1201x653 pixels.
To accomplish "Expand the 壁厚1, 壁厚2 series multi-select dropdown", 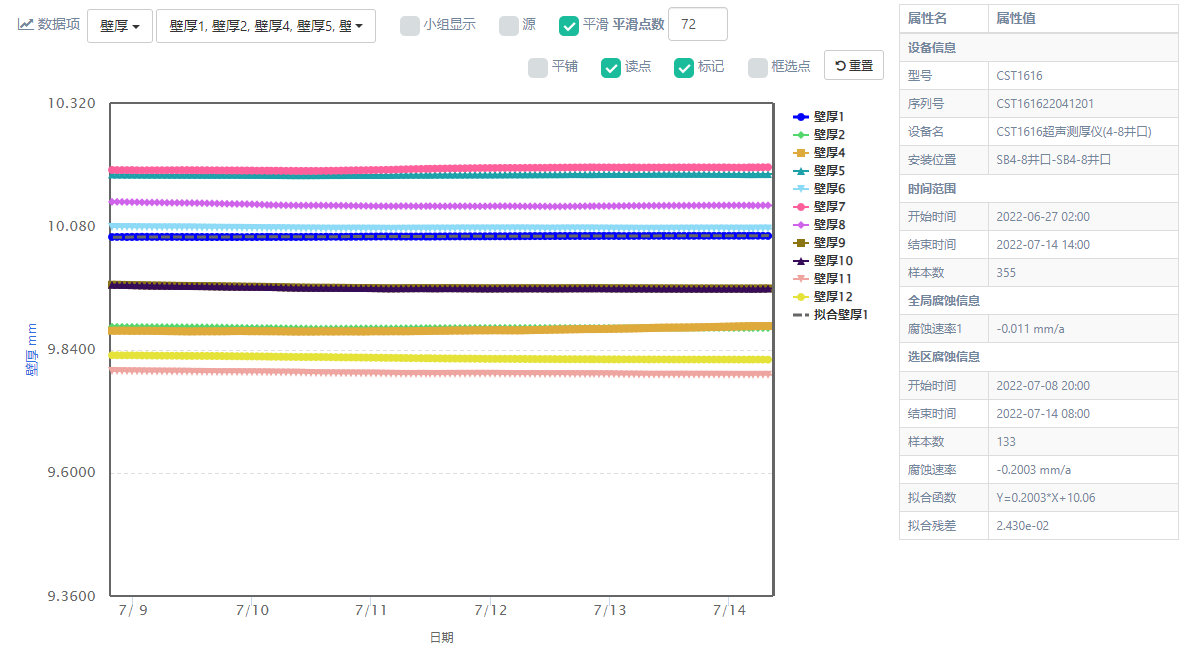I will click(266, 26).
